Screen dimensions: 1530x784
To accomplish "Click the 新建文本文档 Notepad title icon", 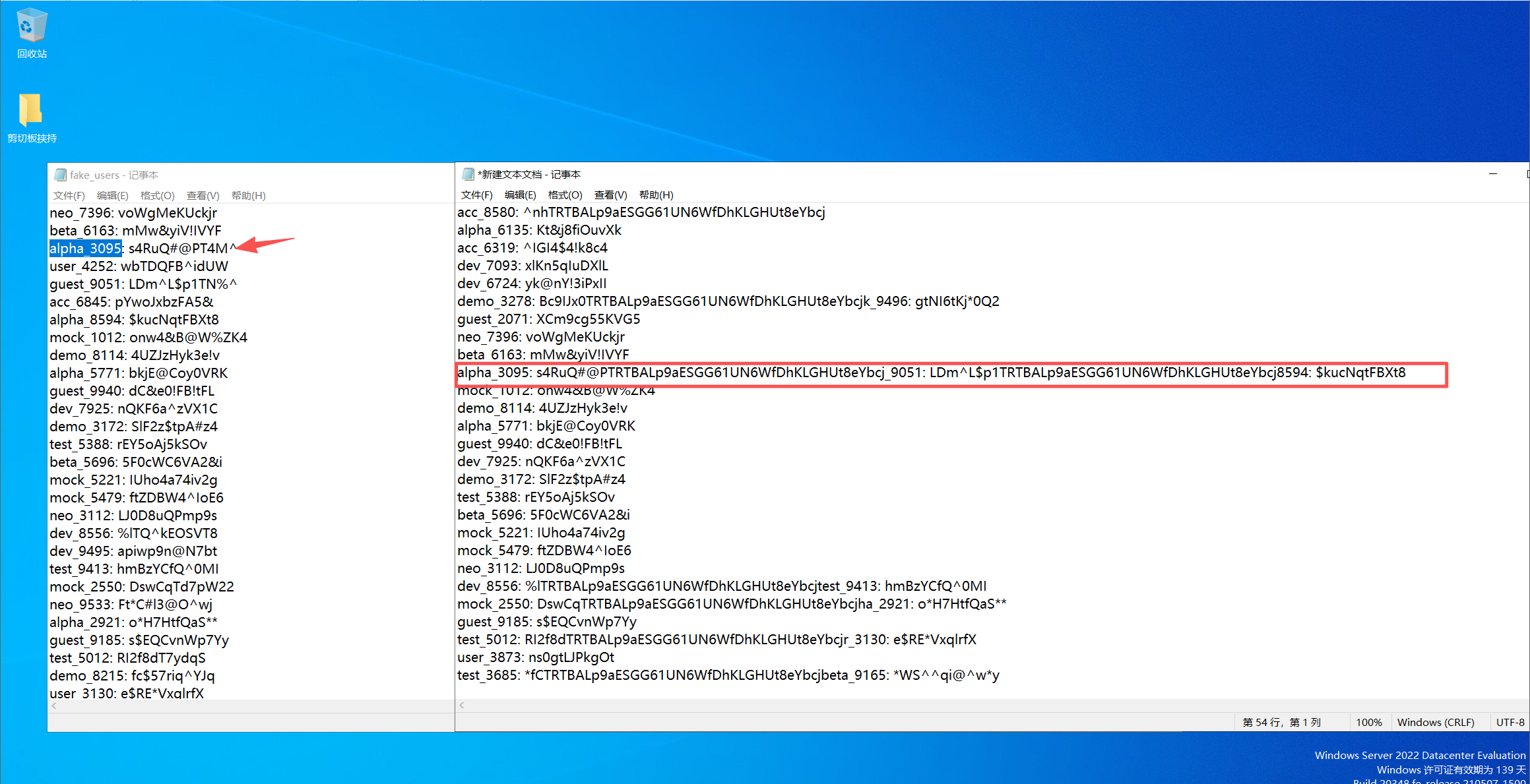I will click(468, 174).
